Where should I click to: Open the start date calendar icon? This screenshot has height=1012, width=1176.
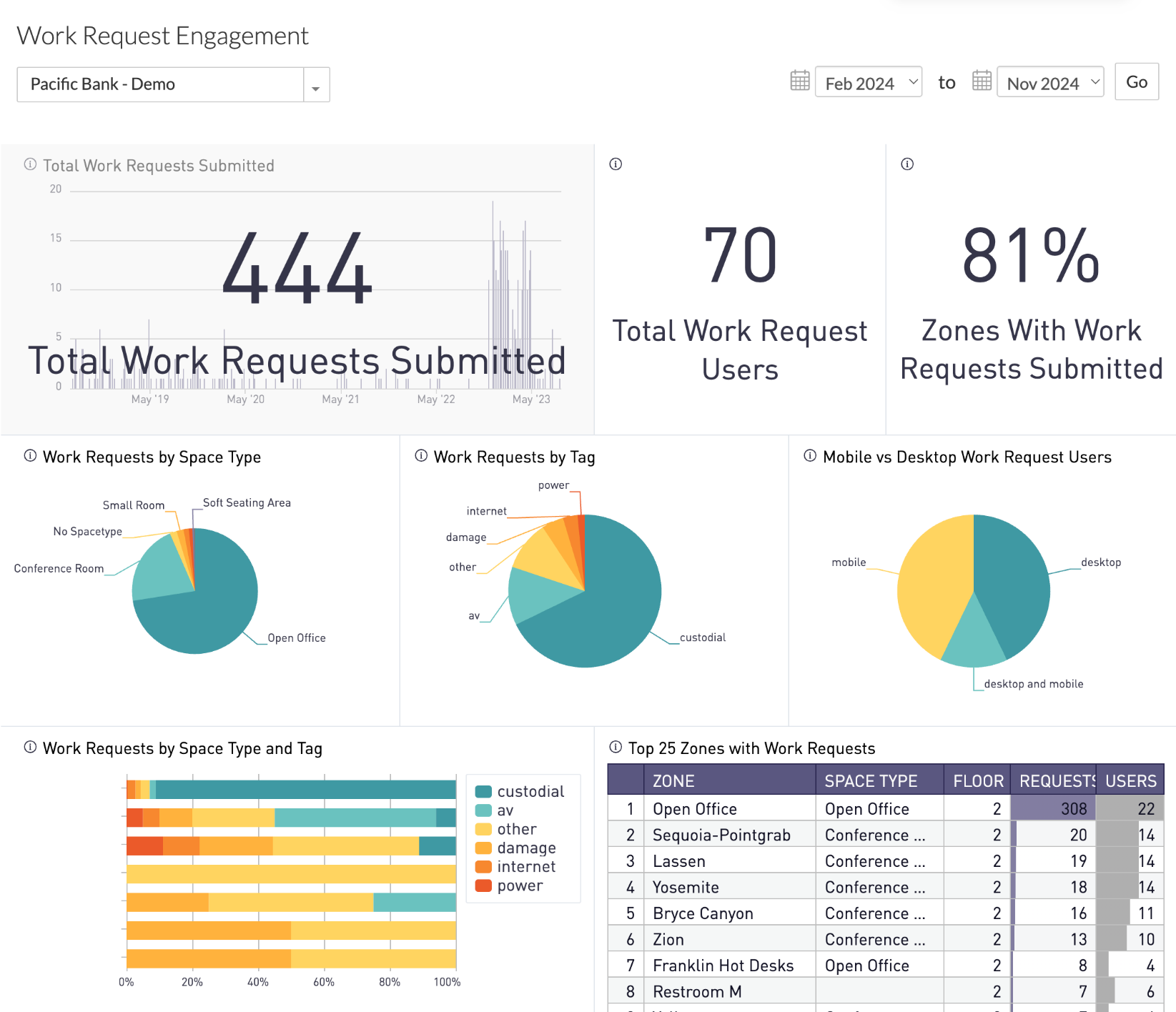(x=800, y=81)
